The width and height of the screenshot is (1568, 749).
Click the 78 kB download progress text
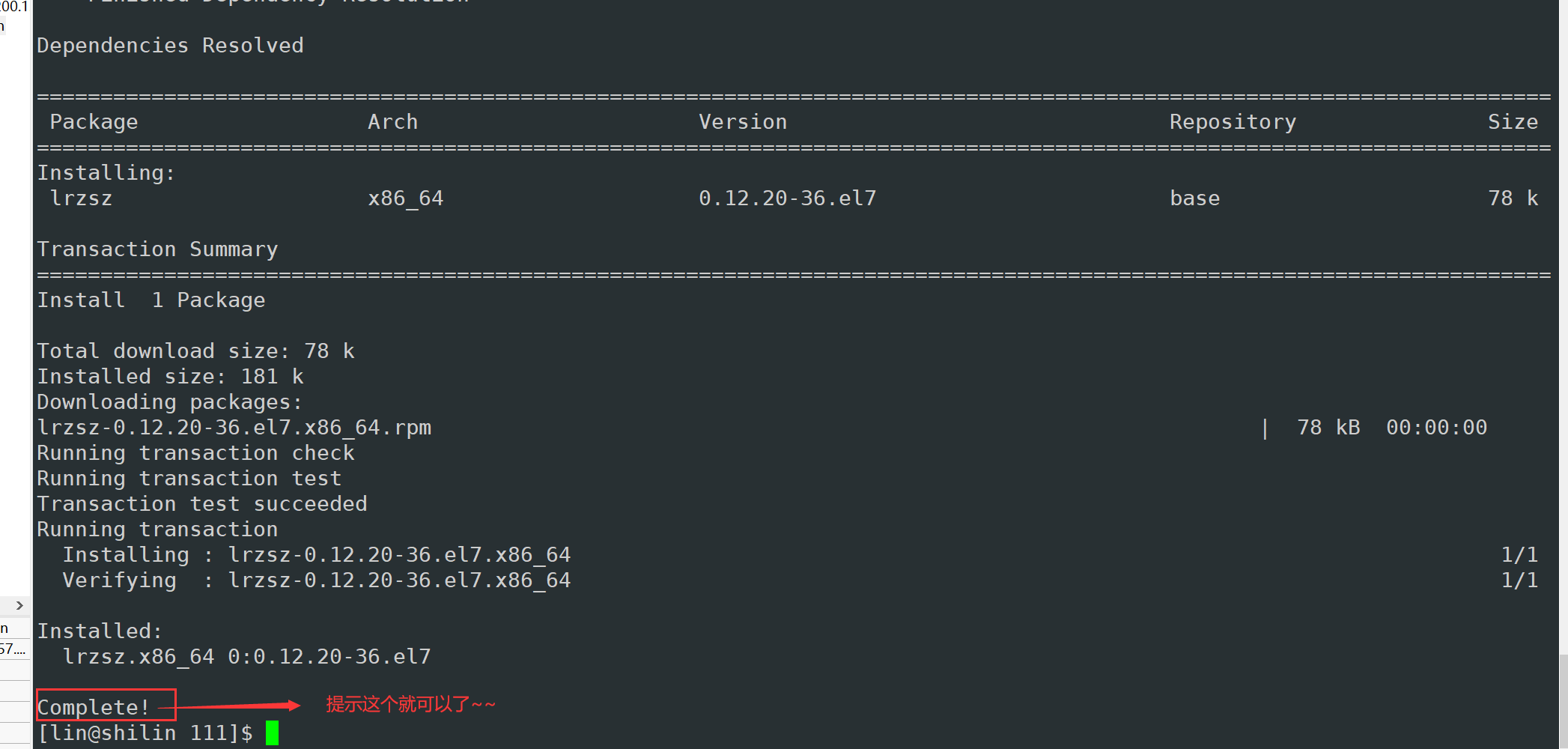click(x=1328, y=428)
